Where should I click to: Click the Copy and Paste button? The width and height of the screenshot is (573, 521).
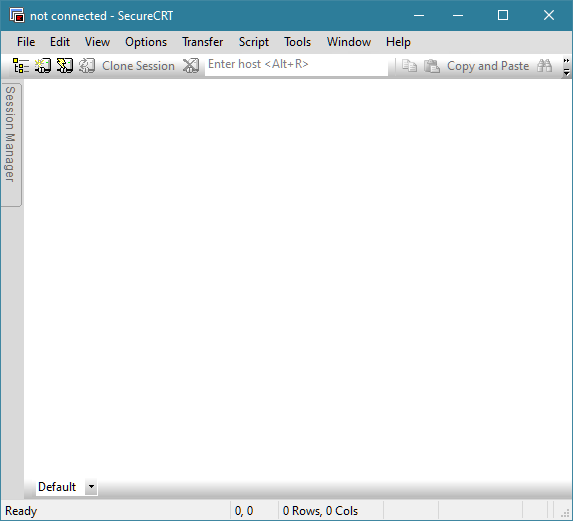(x=488, y=66)
